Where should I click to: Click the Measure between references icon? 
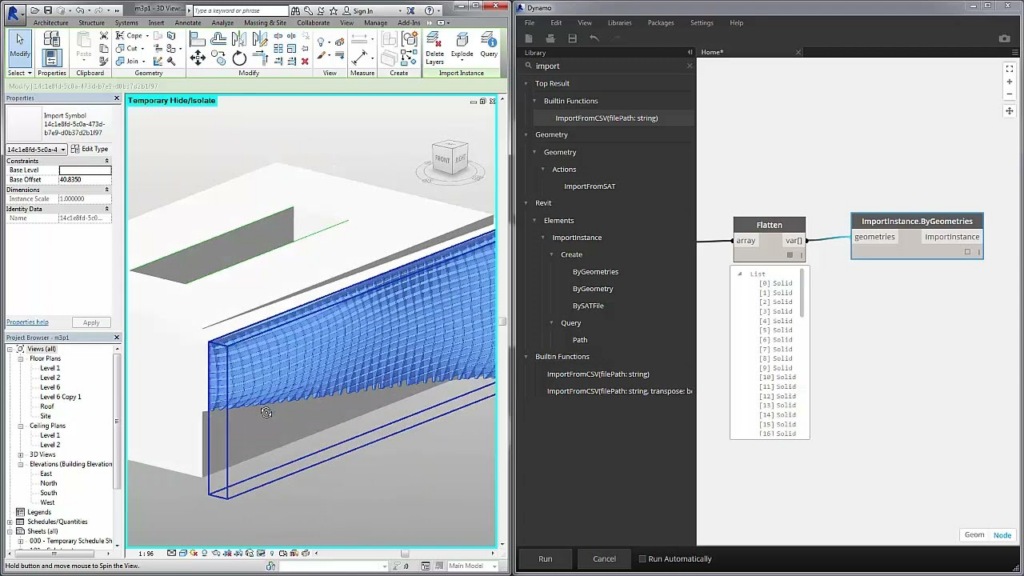pos(359,58)
